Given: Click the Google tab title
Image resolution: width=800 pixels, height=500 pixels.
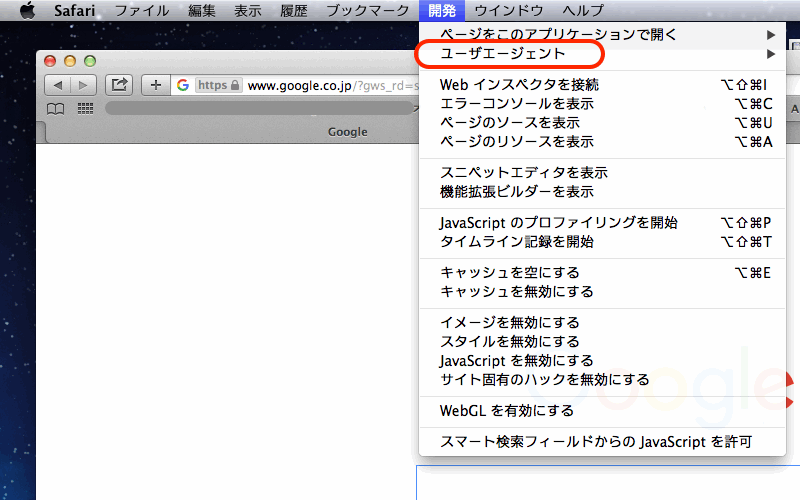Looking at the screenshot, I should pyautogui.click(x=347, y=131).
